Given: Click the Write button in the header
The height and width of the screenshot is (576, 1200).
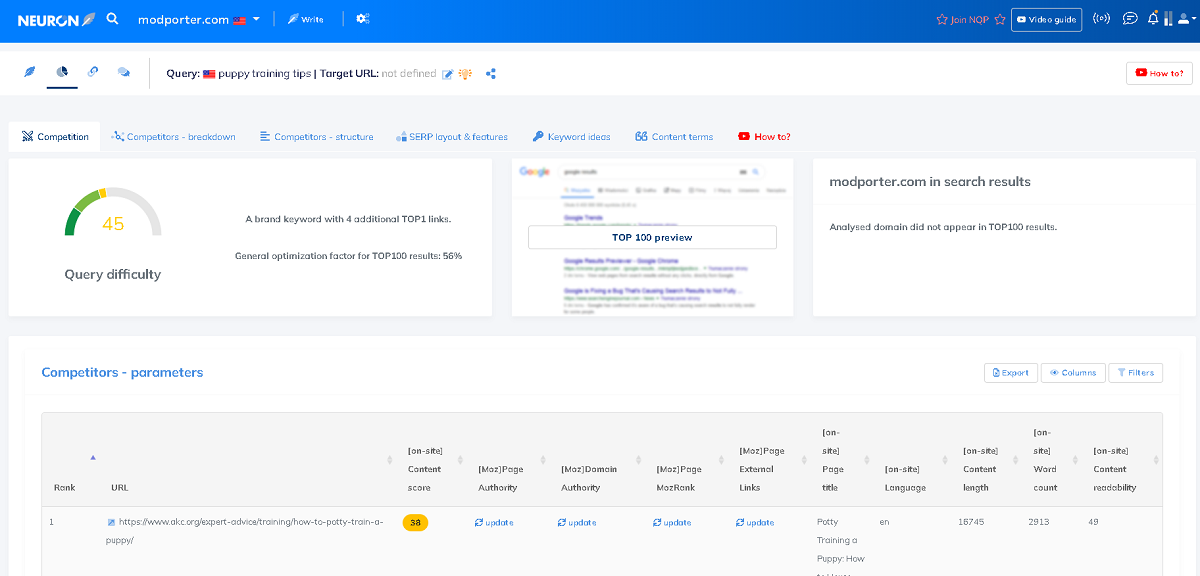Looking at the screenshot, I should click(305, 19).
